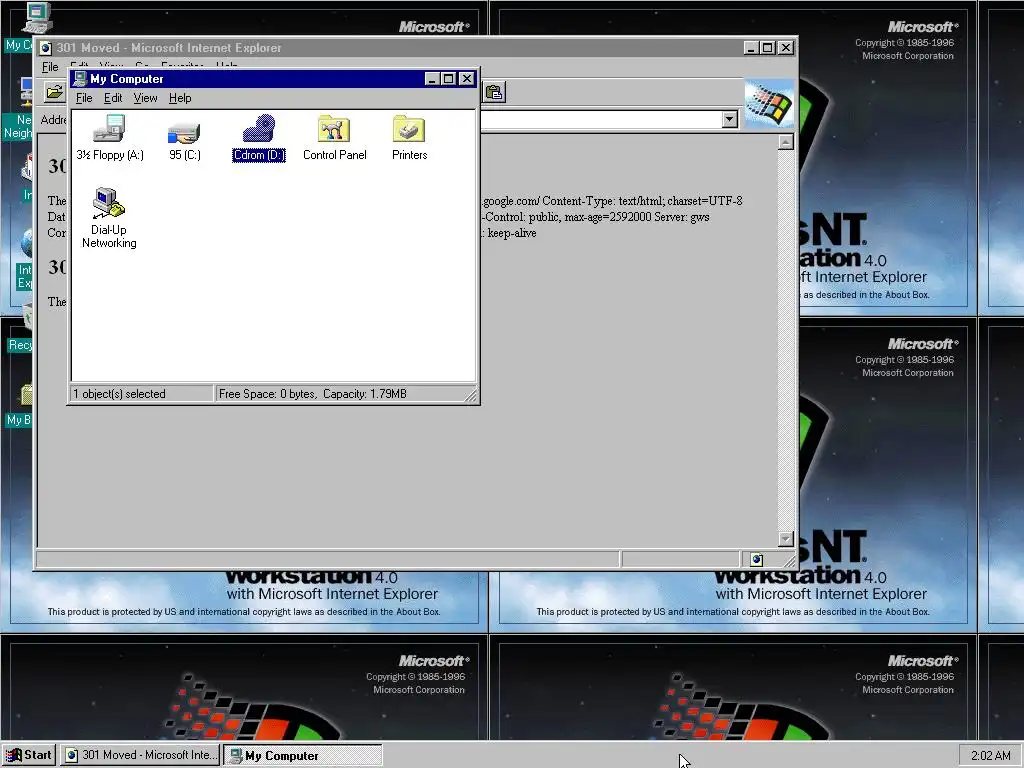This screenshot has width=1024, height=768.
Task: Open File menu in Internet Explorer window
Action: pos(50,67)
